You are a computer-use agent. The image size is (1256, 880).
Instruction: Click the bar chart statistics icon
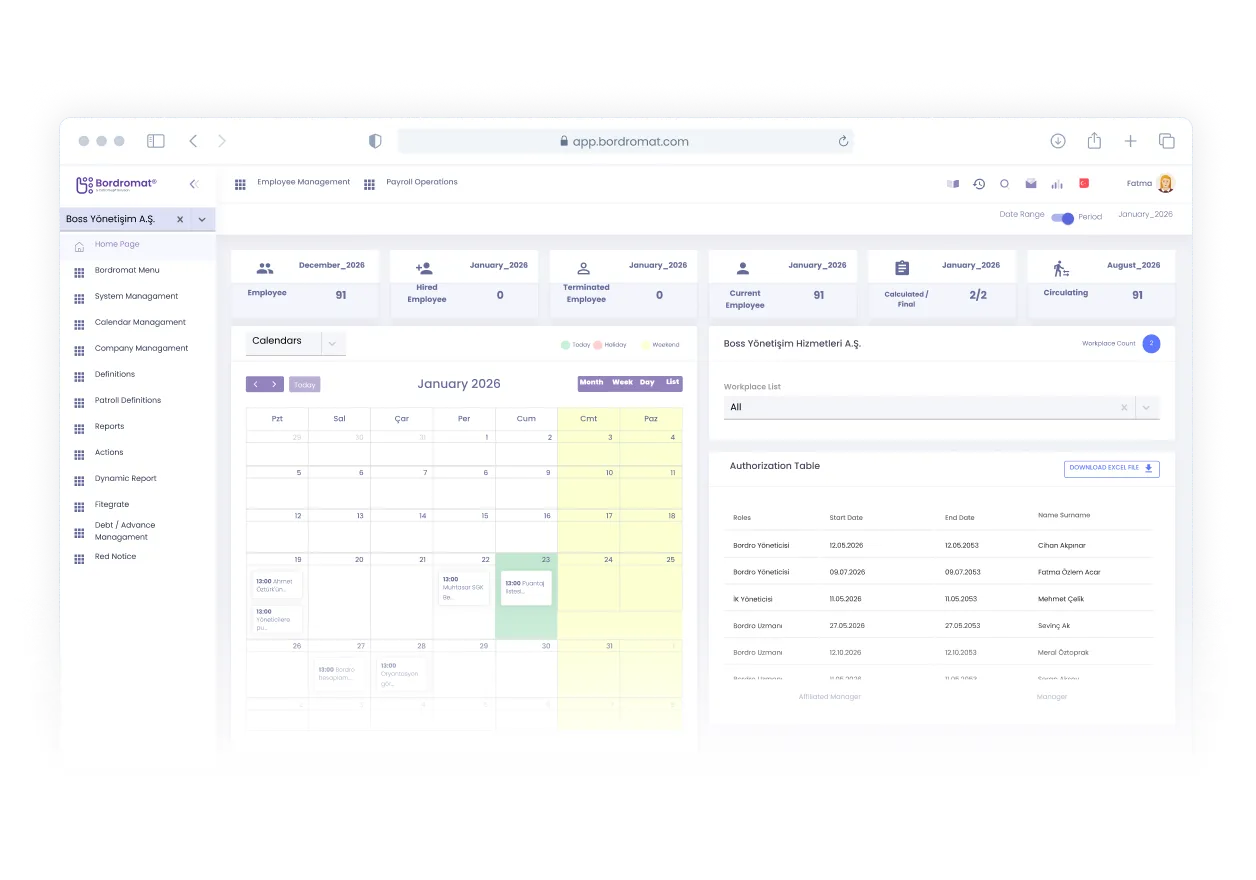click(x=1056, y=184)
